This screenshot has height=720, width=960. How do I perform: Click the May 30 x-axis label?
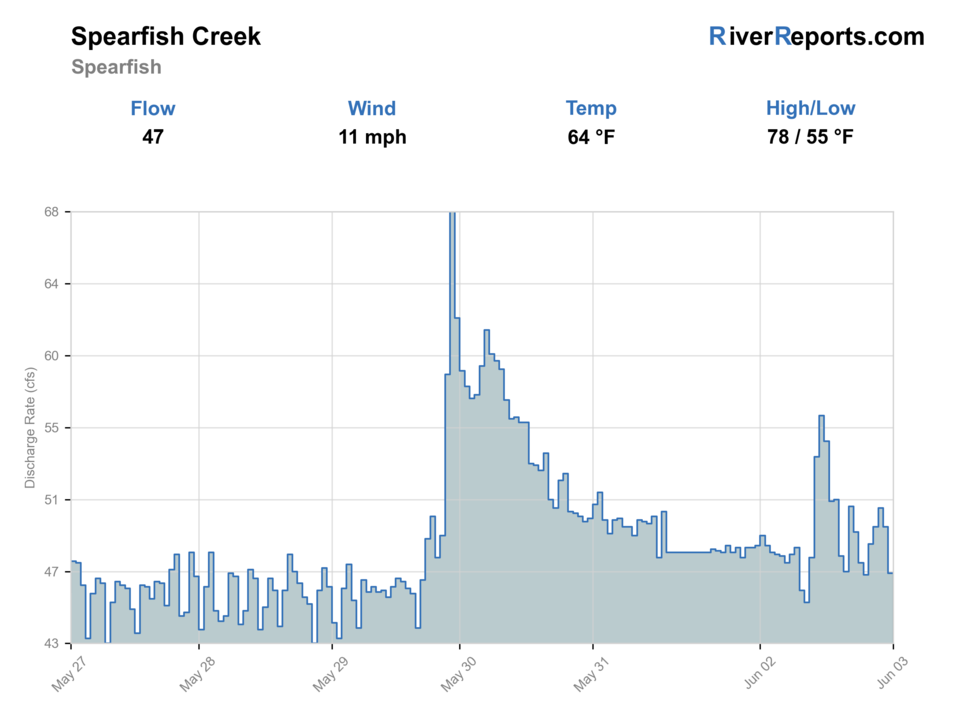457,674
